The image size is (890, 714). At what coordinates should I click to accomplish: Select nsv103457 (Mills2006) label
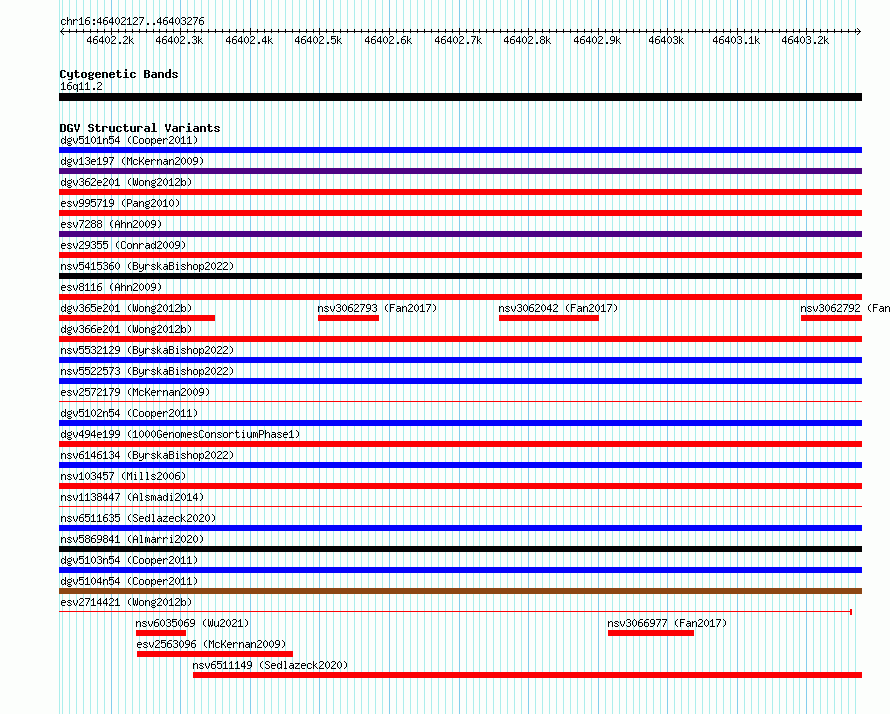123,476
